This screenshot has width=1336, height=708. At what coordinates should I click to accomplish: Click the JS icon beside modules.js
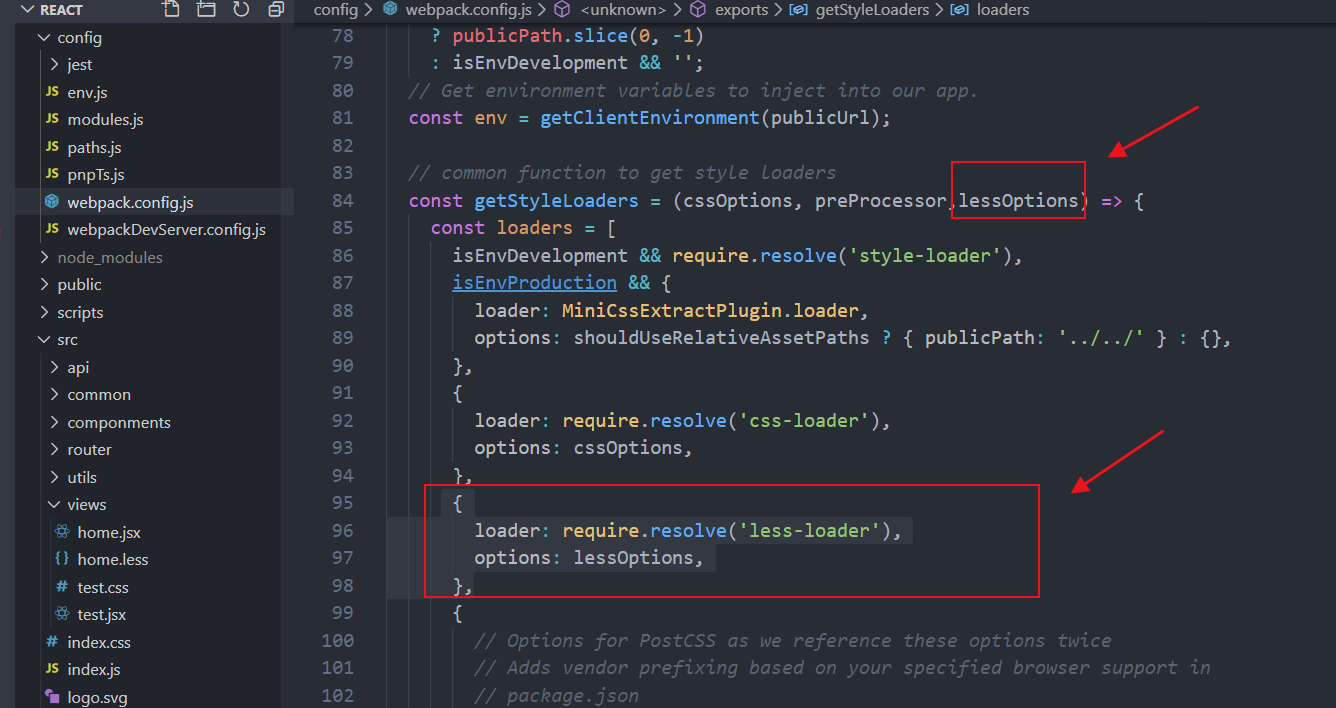[52, 119]
